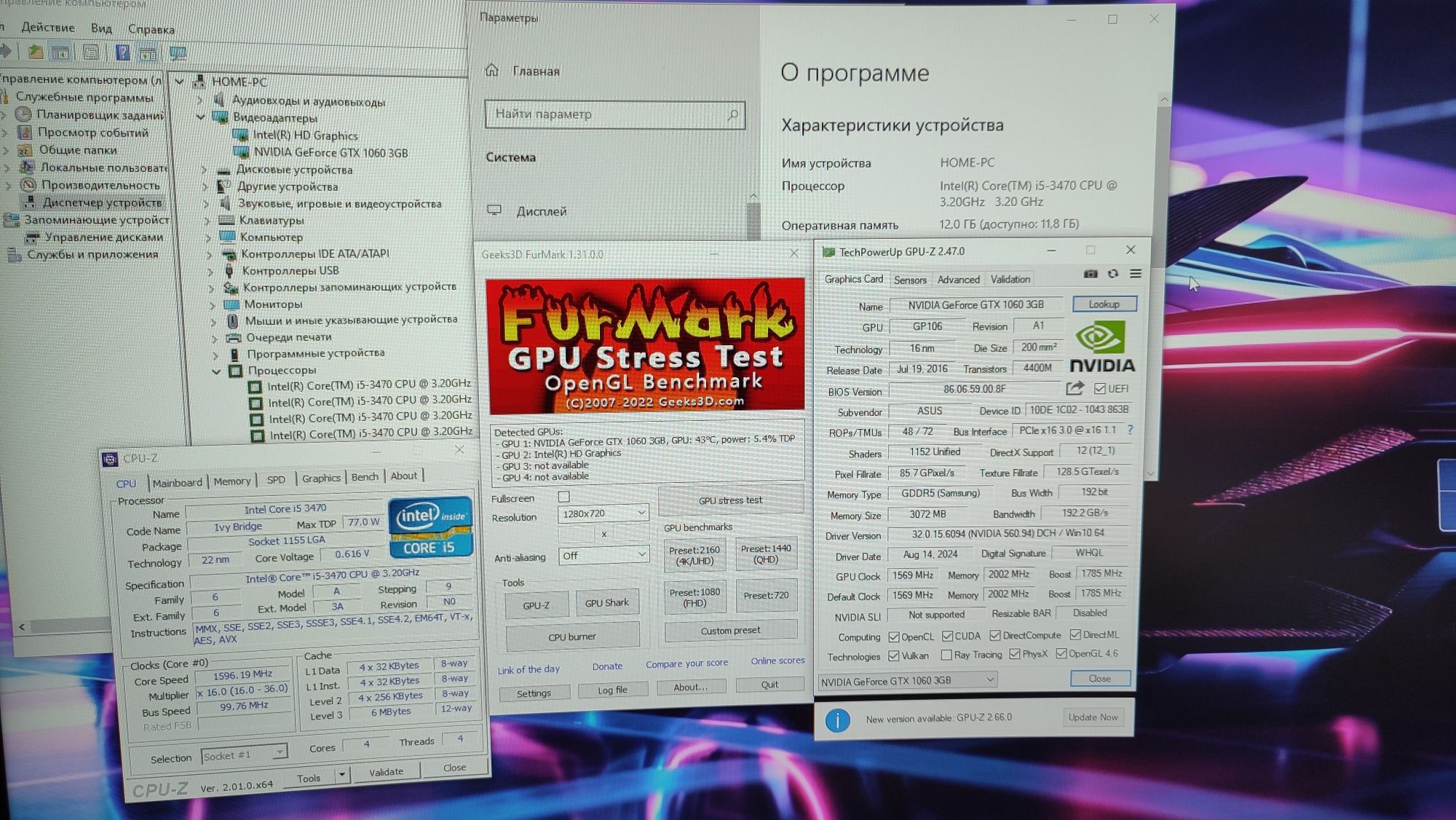Toggle the UEFI checkbox in GPU-Z
The image size is (1456, 820).
[1099, 388]
